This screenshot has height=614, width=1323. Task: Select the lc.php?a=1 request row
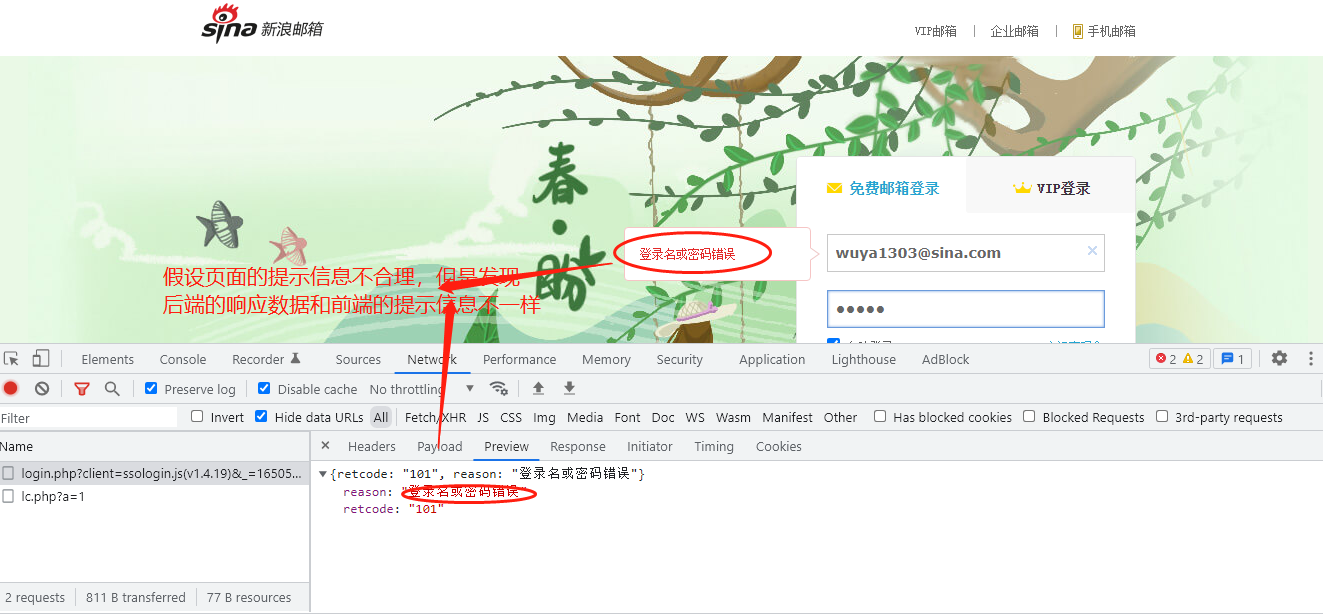(154, 496)
